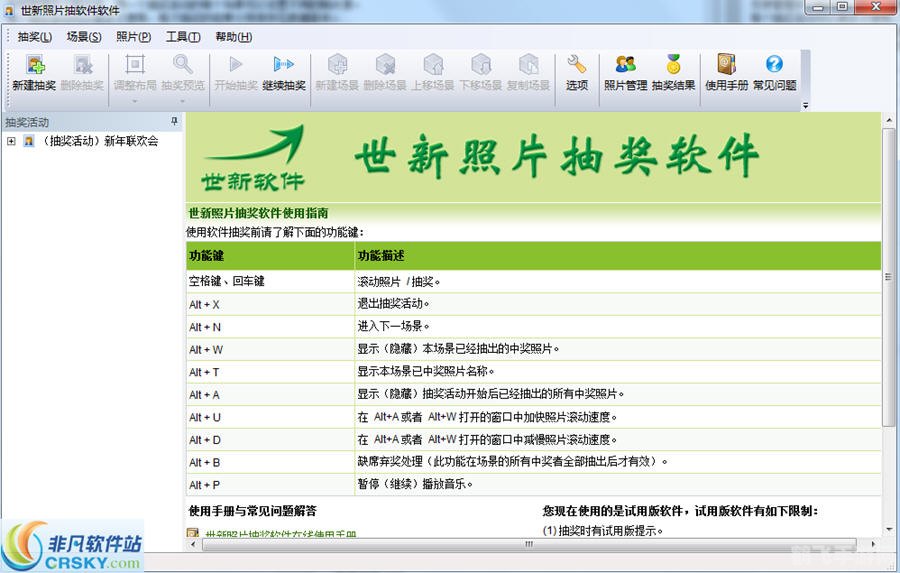Select the 调整布局 toolbar icon
Image resolution: width=900 pixels, height=573 pixels.
click(135, 64)
